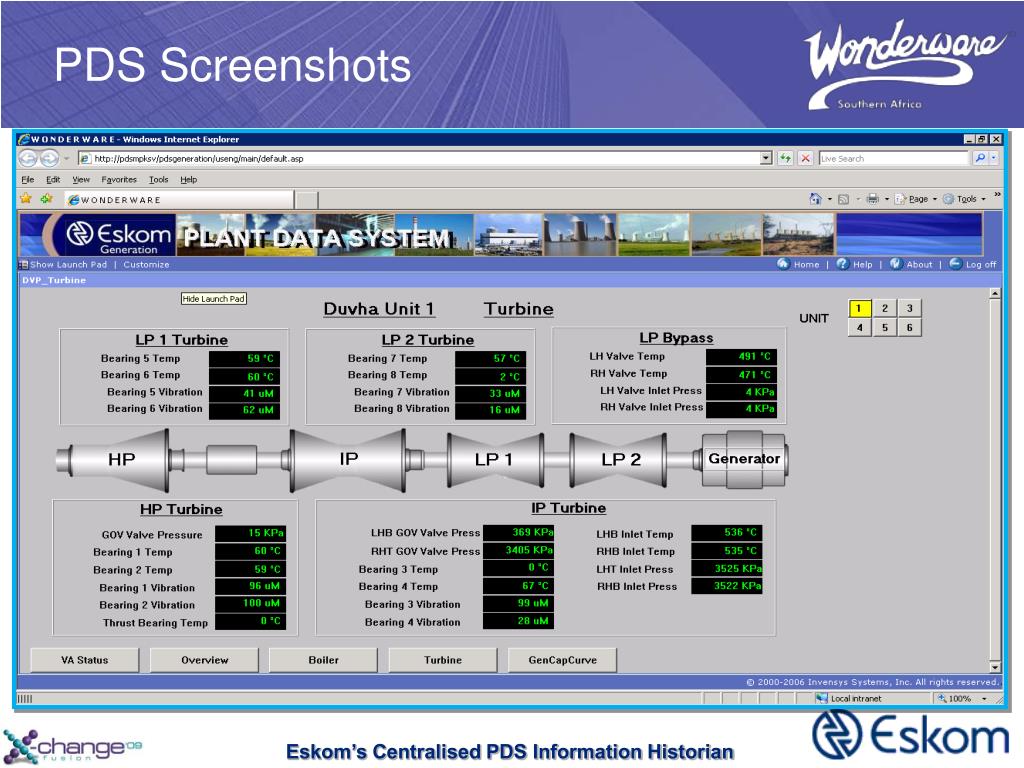The height and width of the screenshot is (768, 1024).
Task: Click the portal Help question-mark icon
Action: coord(842,264)
